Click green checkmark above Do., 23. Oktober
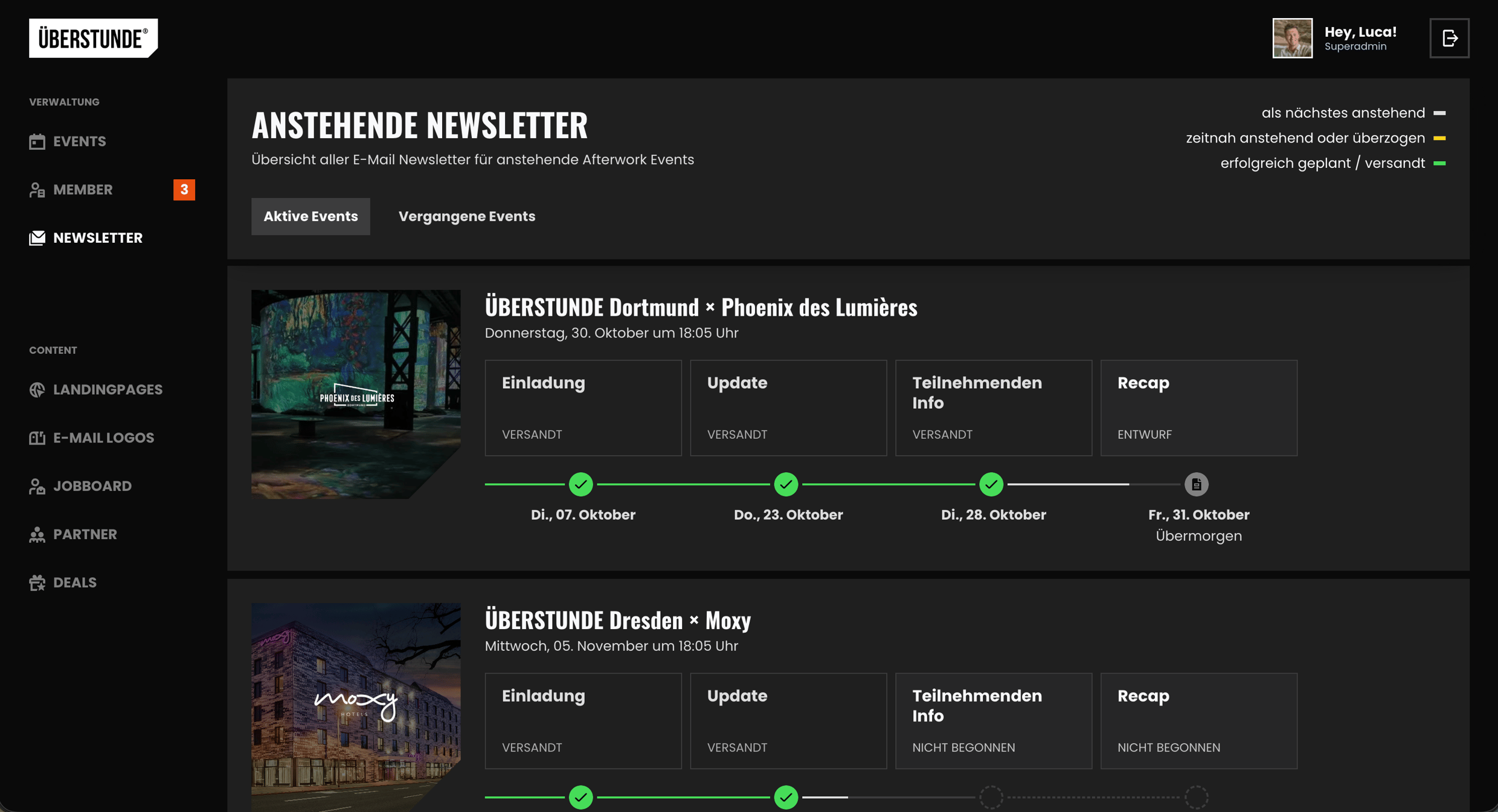The width and height of the screenshot is (1498, 812). click(x=786, y=484)
